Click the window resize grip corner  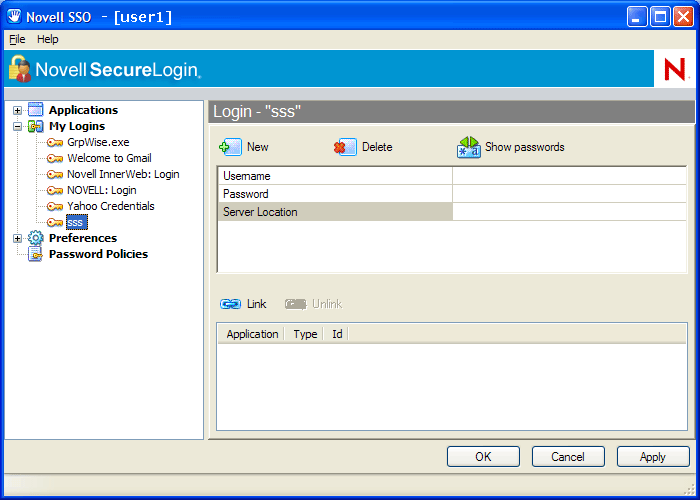coord(689,489)
